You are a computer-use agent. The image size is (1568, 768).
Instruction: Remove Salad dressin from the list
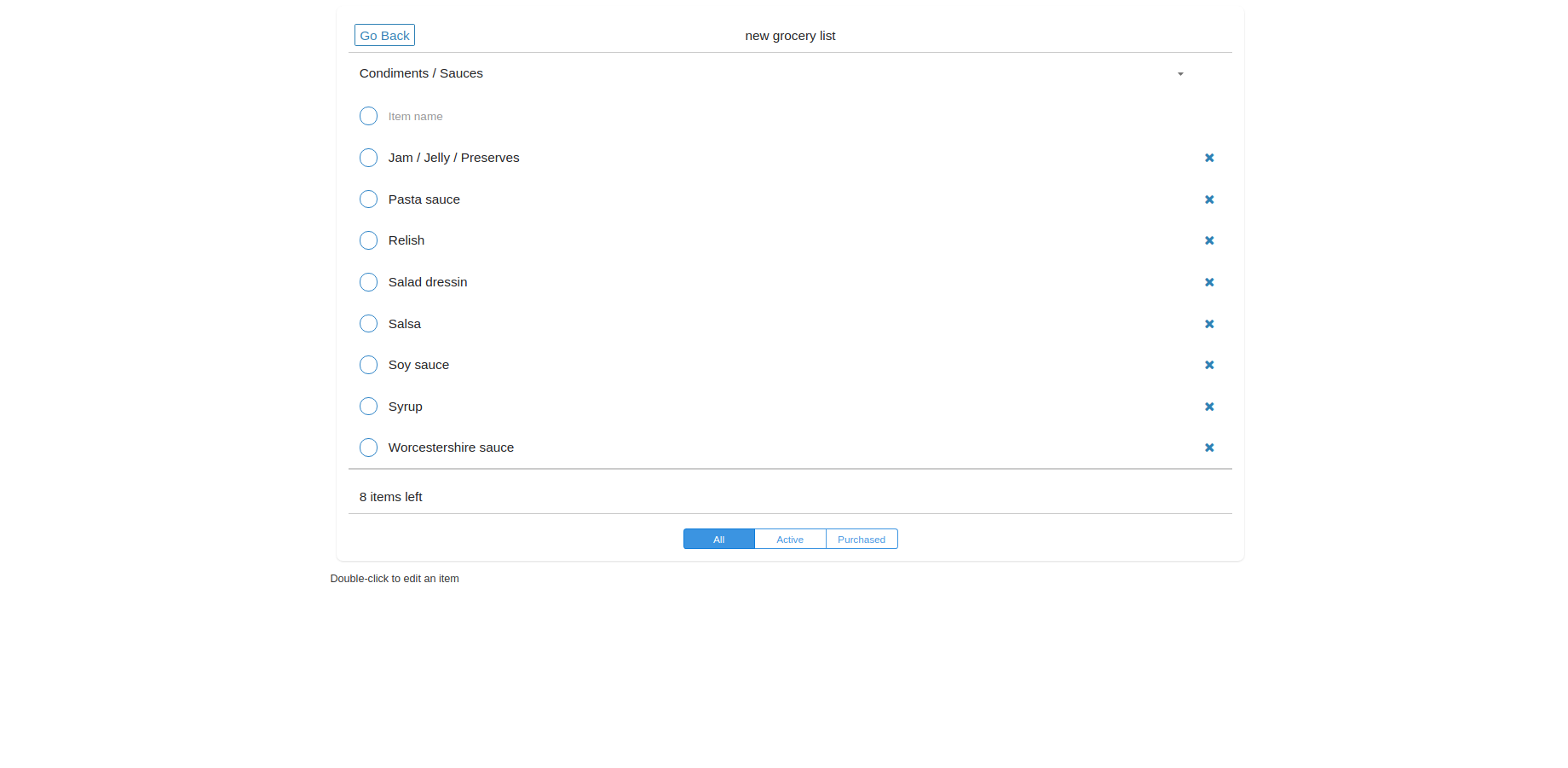pyautogui.click(x=1209, y=282)
